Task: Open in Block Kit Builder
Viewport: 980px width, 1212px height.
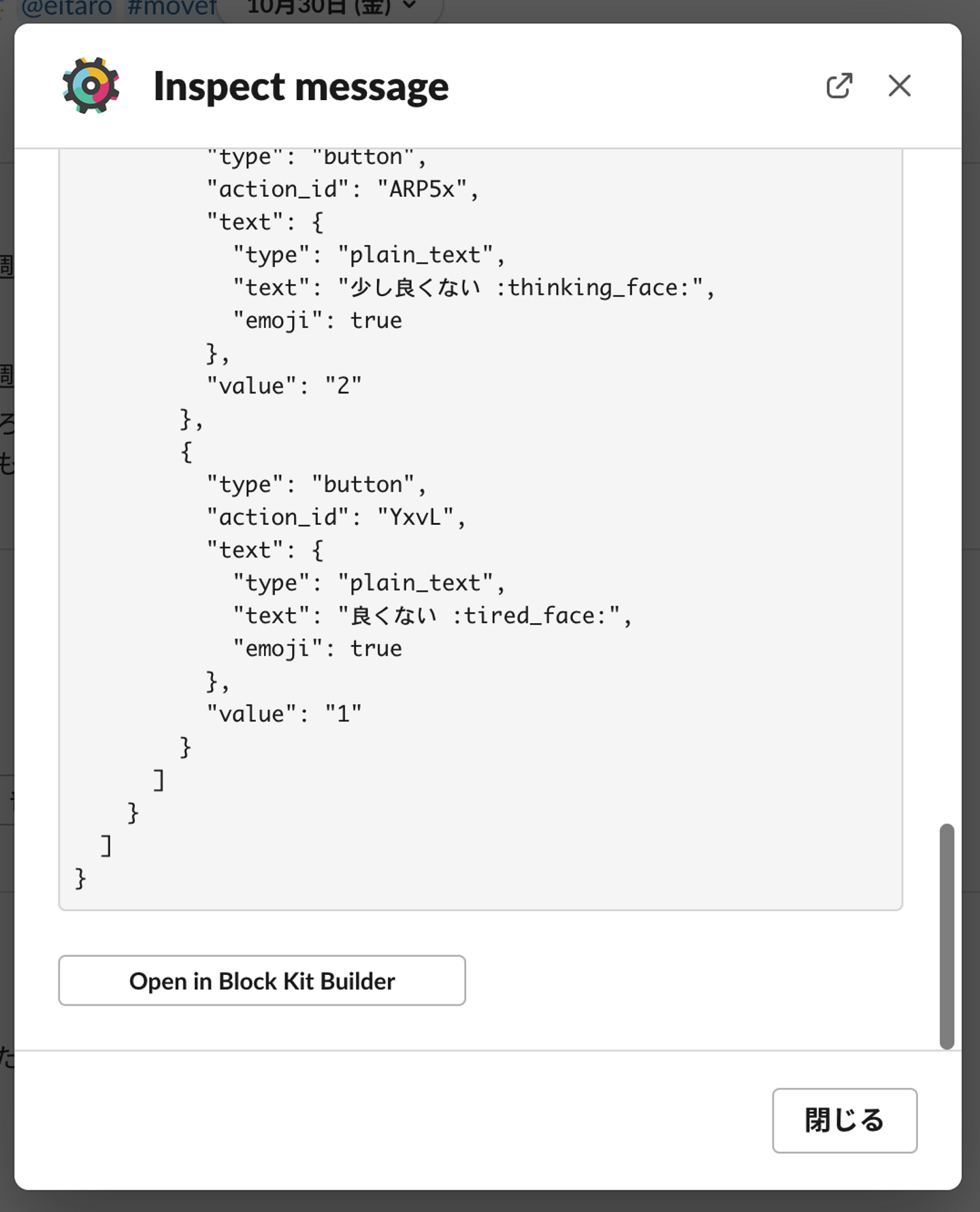Action: 262,980
